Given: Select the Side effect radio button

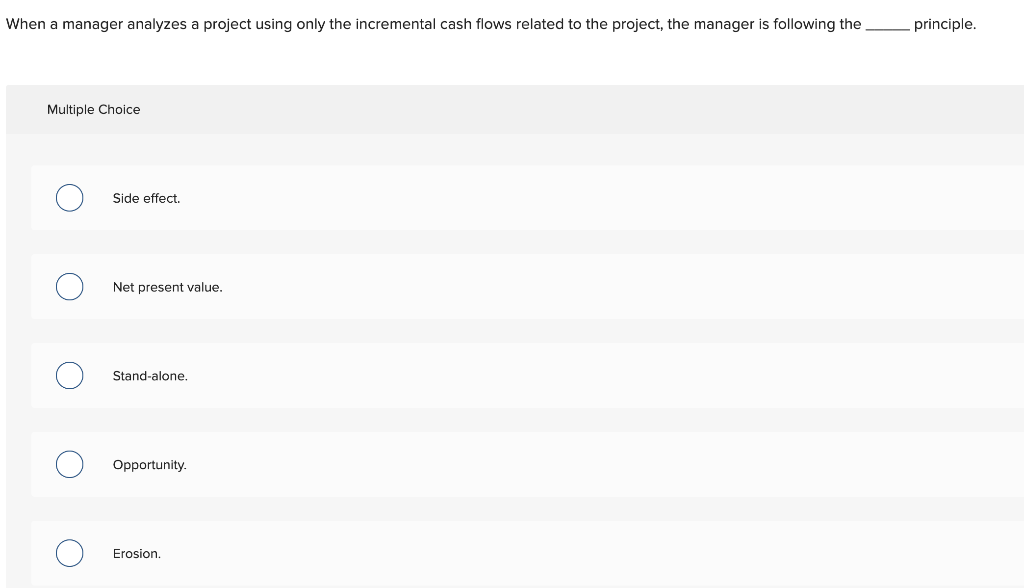Looking at the screenshot, I should click(x=69, y=198).
